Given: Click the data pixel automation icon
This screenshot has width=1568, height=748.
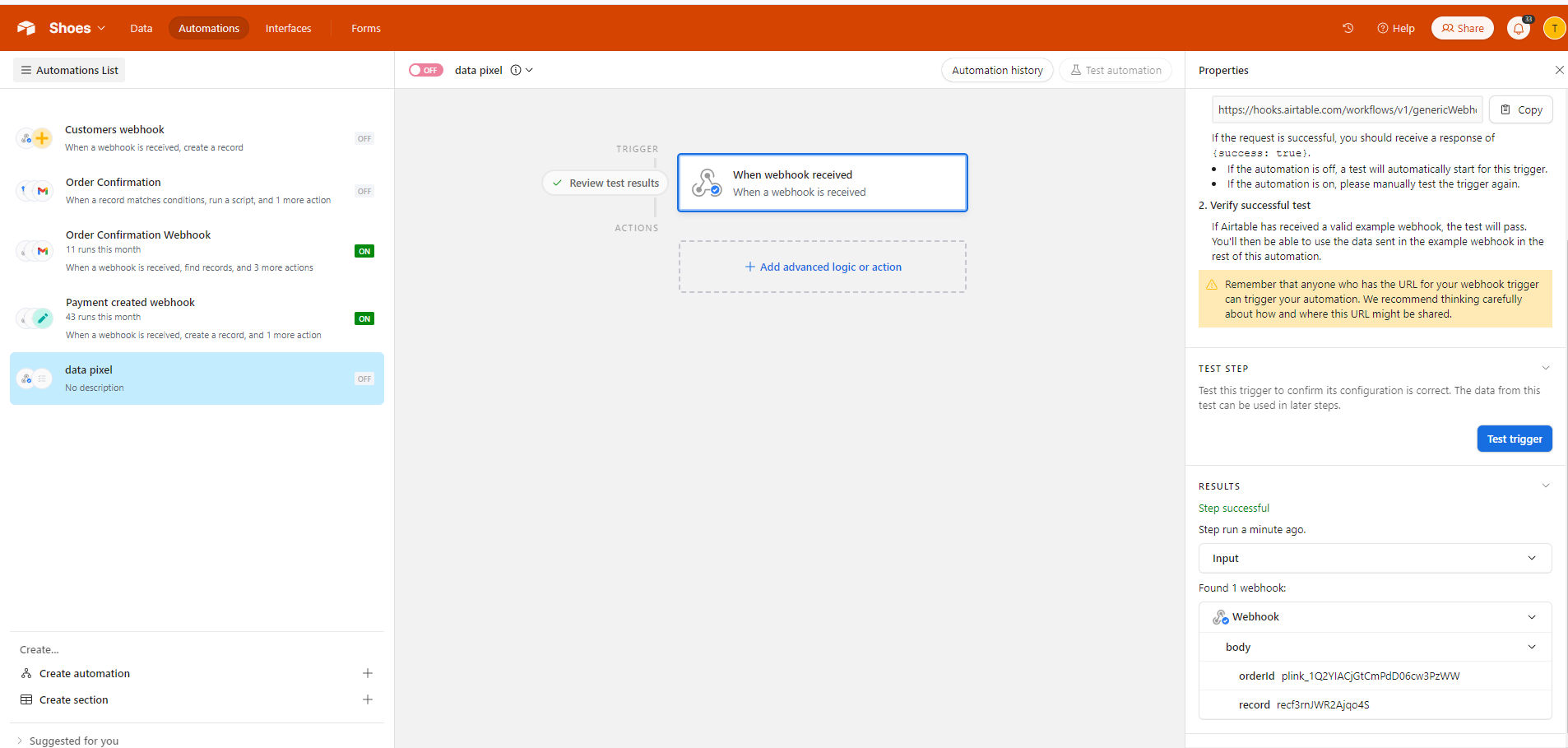Looking at the screenshot, I should point(35,379).
